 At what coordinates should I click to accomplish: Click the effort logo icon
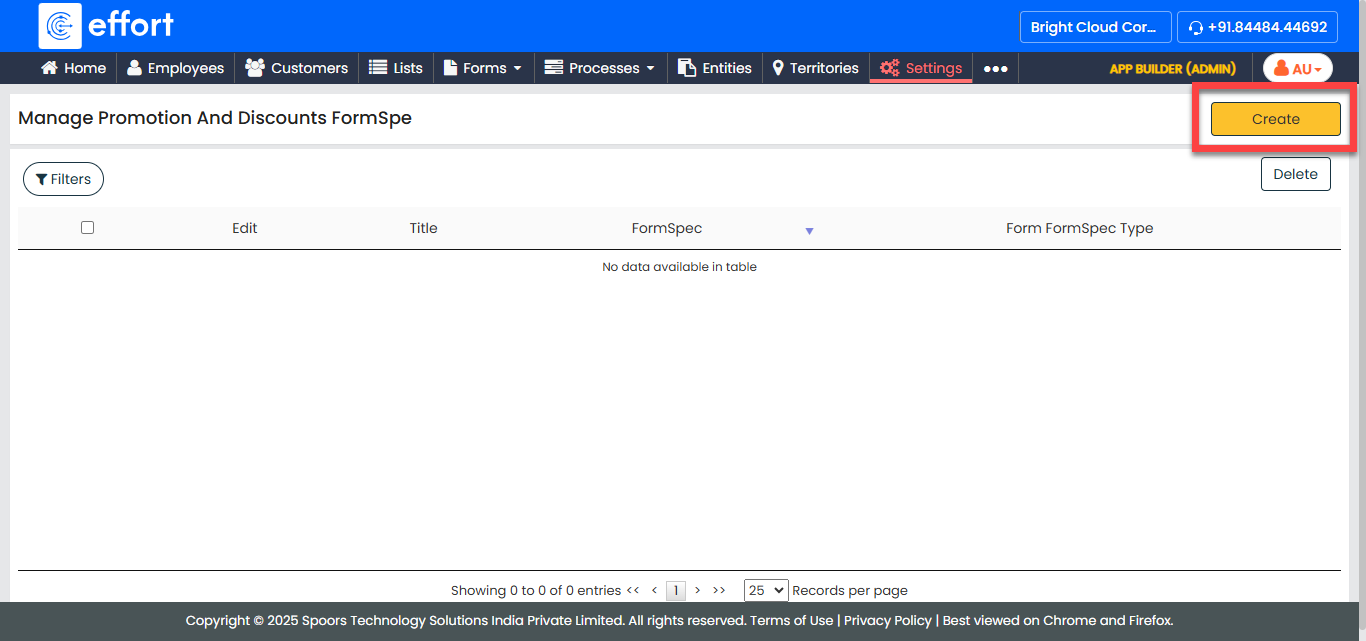coord(60,26)
